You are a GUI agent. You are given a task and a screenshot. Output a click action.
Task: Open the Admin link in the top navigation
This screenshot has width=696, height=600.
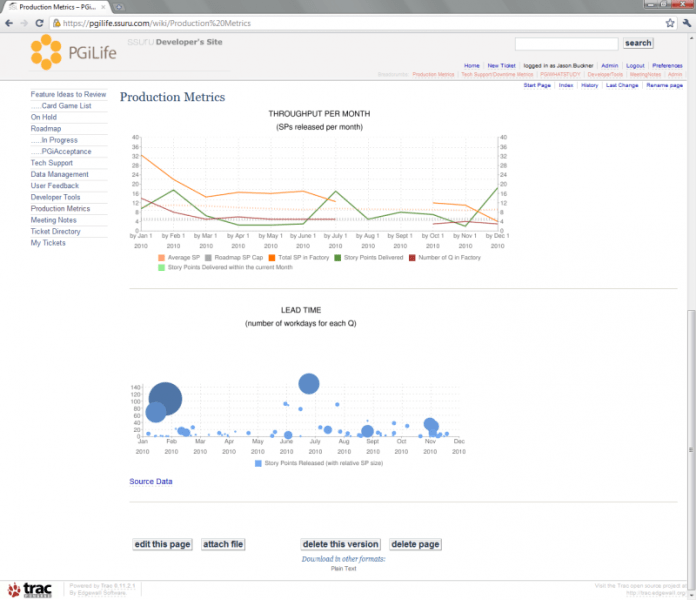click(x=609, y=66)
